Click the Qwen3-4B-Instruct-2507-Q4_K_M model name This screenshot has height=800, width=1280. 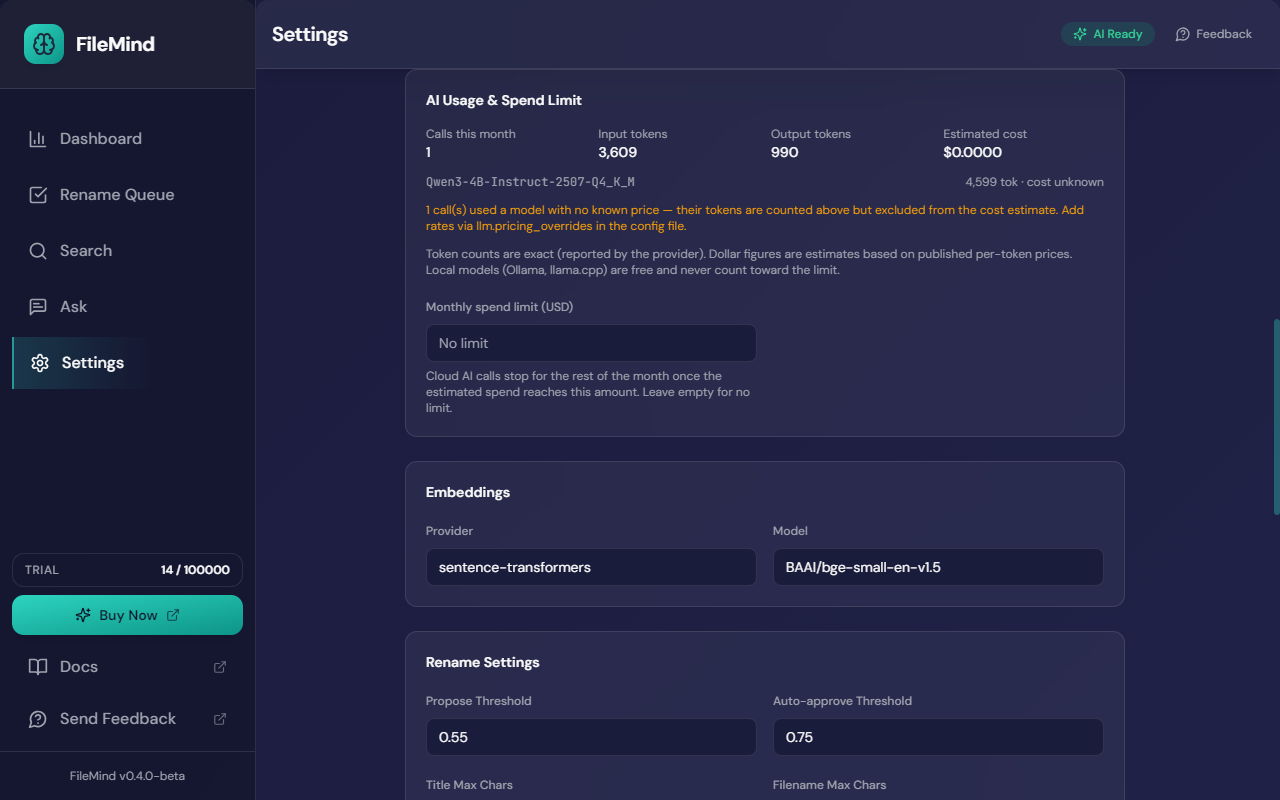[530, 182]
